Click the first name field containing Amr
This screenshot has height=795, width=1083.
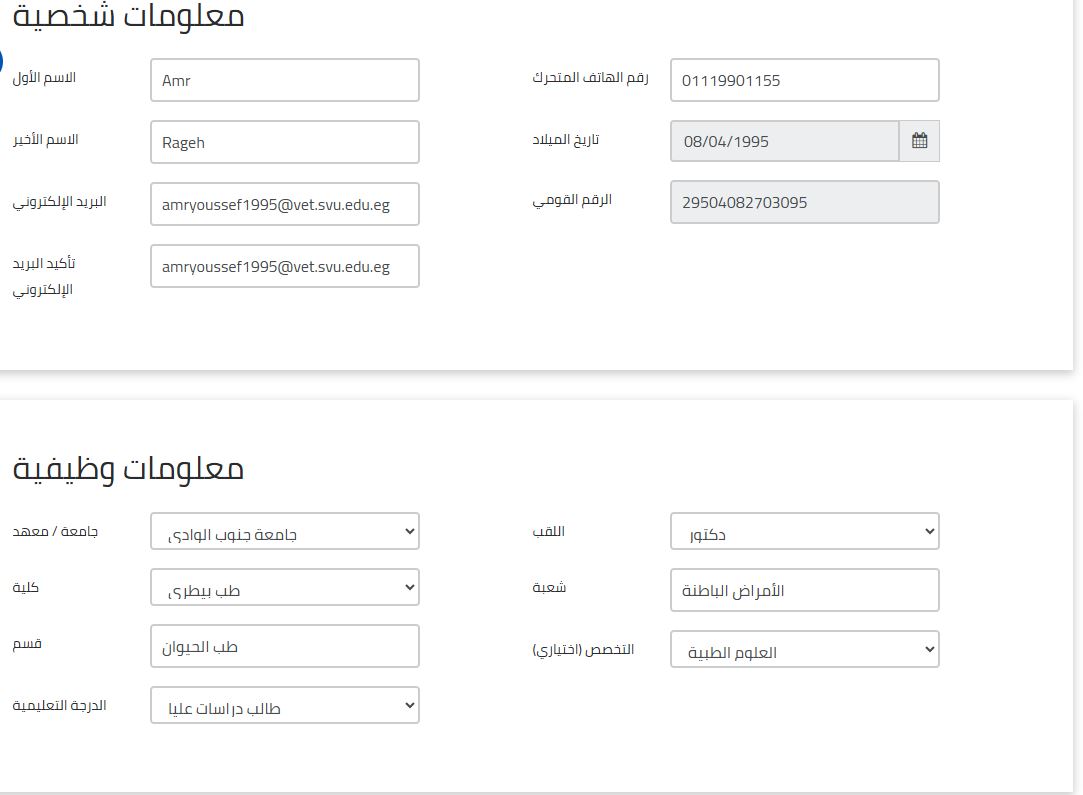[x=284, y=80]
